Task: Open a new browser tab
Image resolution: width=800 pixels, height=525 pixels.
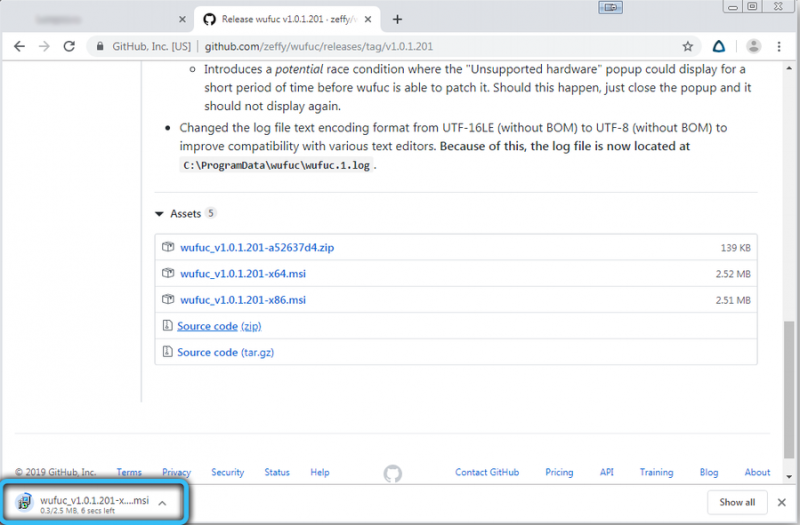Action: (397, 19)
